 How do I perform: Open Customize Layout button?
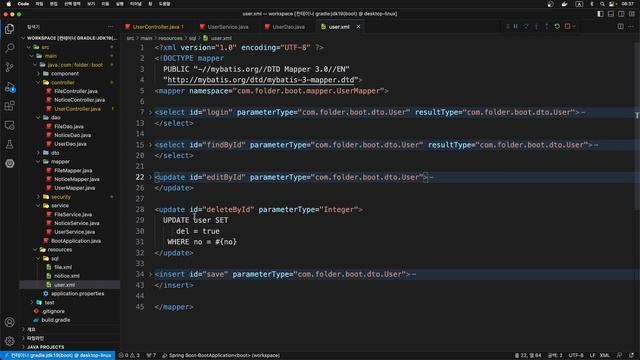coord(631,14)
